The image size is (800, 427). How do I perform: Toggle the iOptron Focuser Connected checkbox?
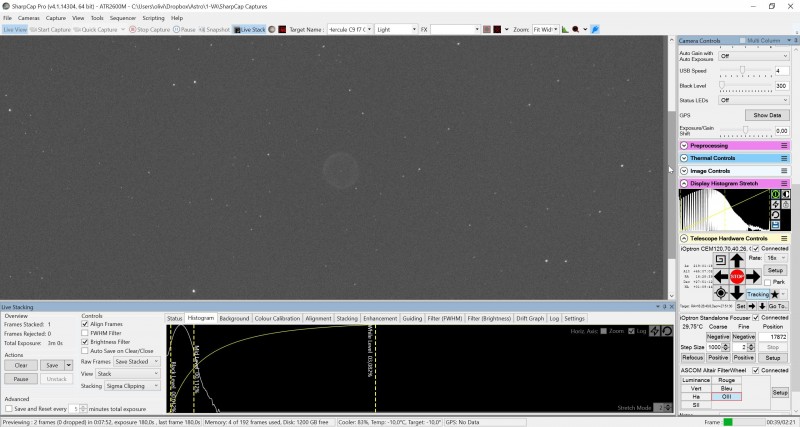coord(756,317)
